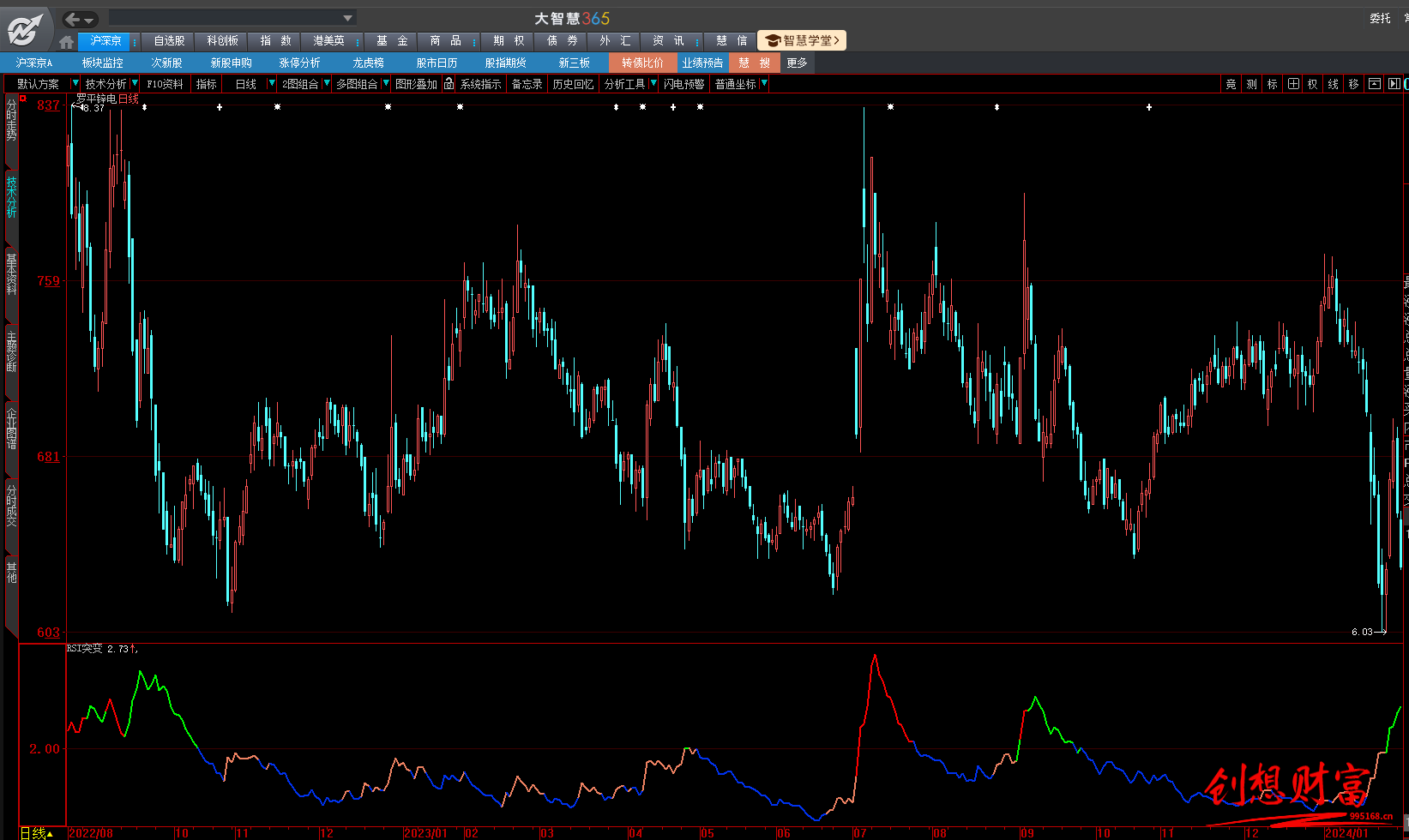This screenshot has width=1409, height=840.
Task: Click 系统指示 in chart toolbar
Action: click(x=480, y=84)
